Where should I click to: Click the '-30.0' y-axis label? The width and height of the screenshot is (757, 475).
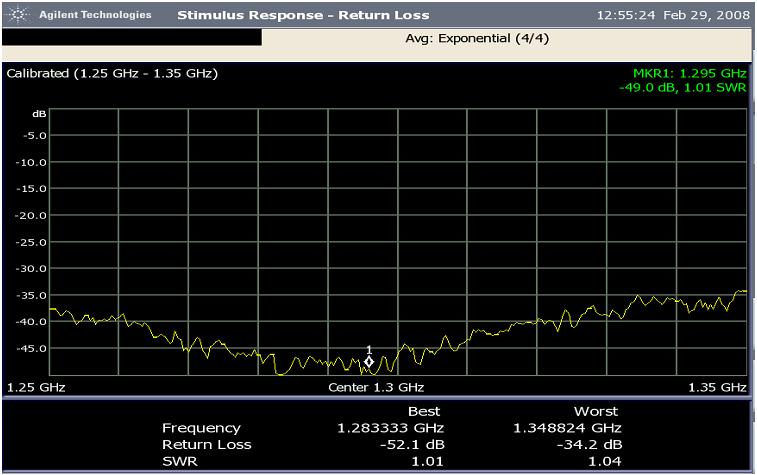click(x=31, y=268)
